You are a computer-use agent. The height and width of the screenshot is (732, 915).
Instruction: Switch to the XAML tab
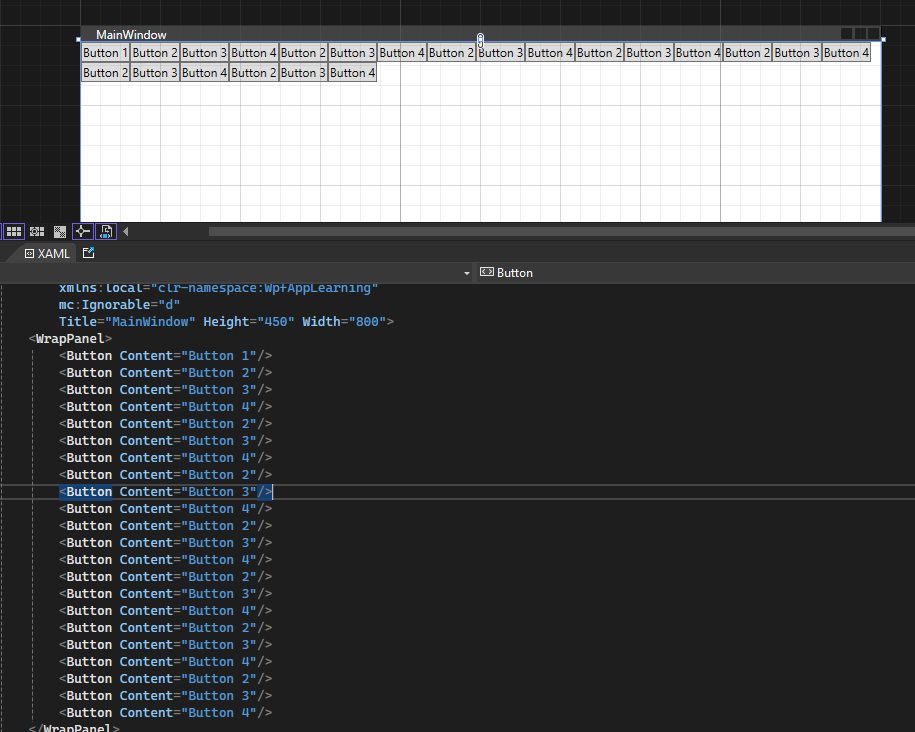[47, 253]
